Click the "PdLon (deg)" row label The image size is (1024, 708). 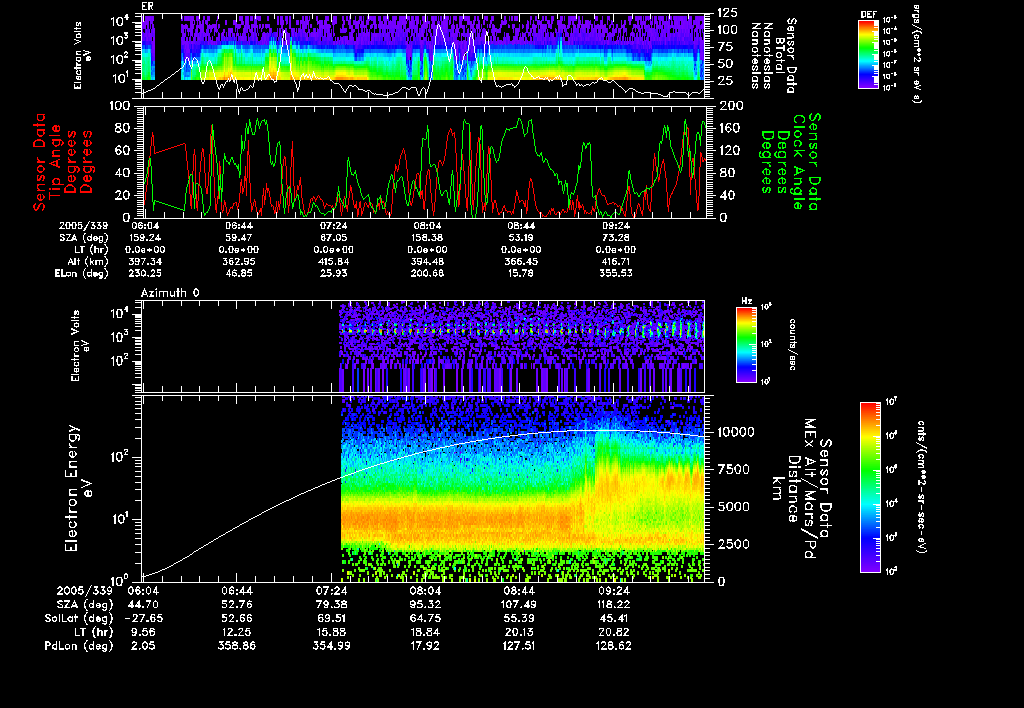pos(79,646)
